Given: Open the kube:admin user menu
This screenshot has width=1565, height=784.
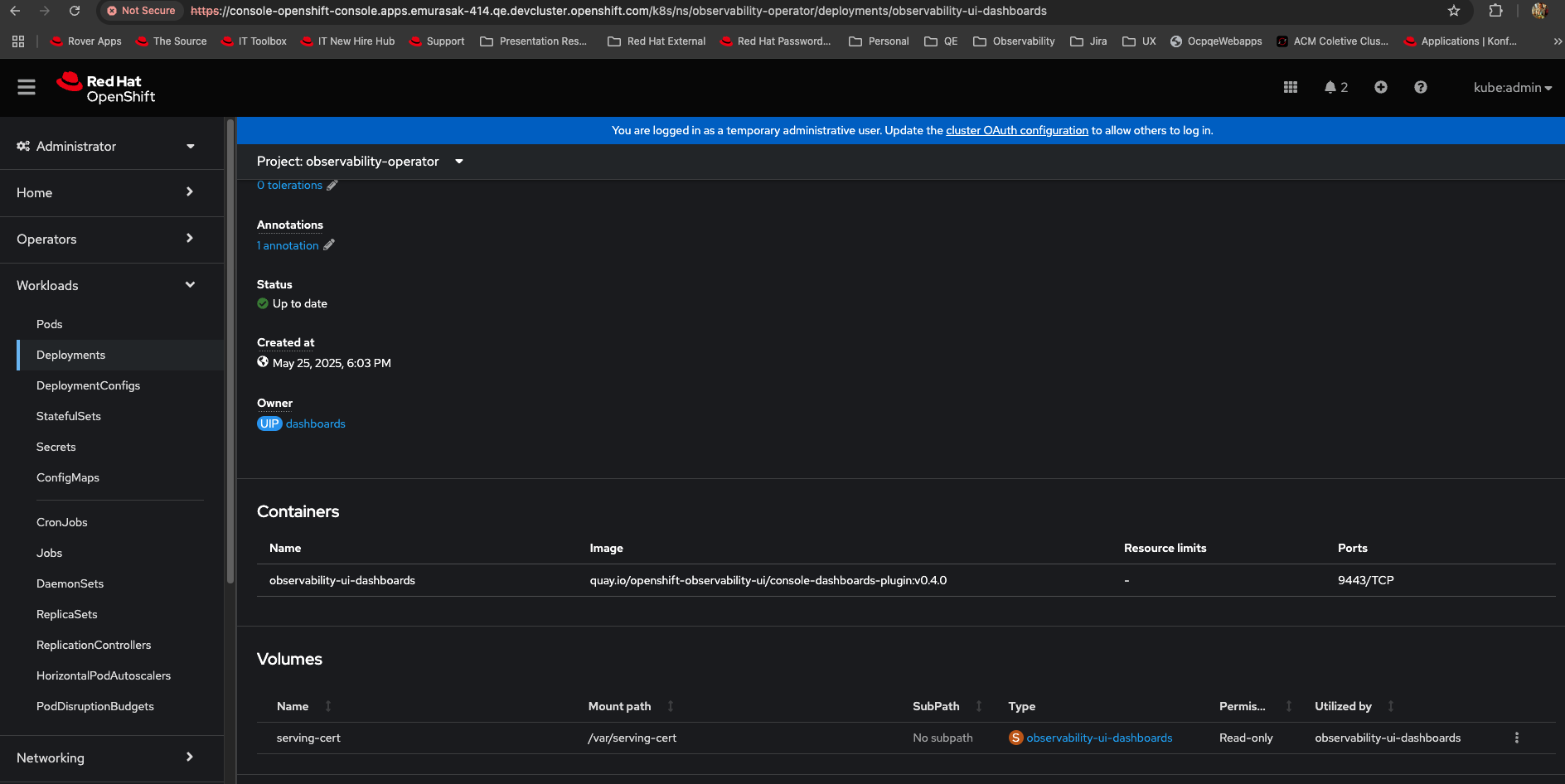Looking at the screenshot, I should (1512, 88).
